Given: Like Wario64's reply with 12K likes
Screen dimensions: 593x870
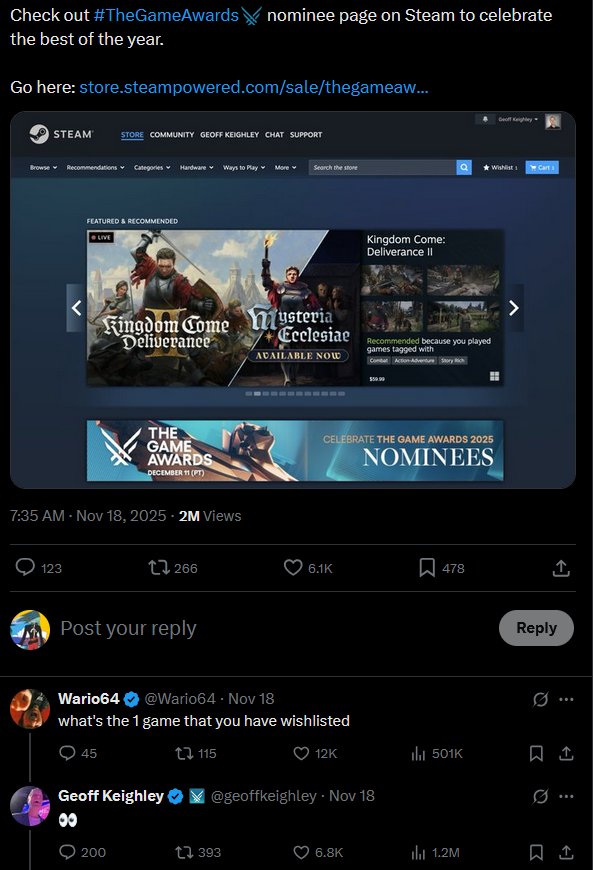Looking at the screenshot, I should coord(301,753).
